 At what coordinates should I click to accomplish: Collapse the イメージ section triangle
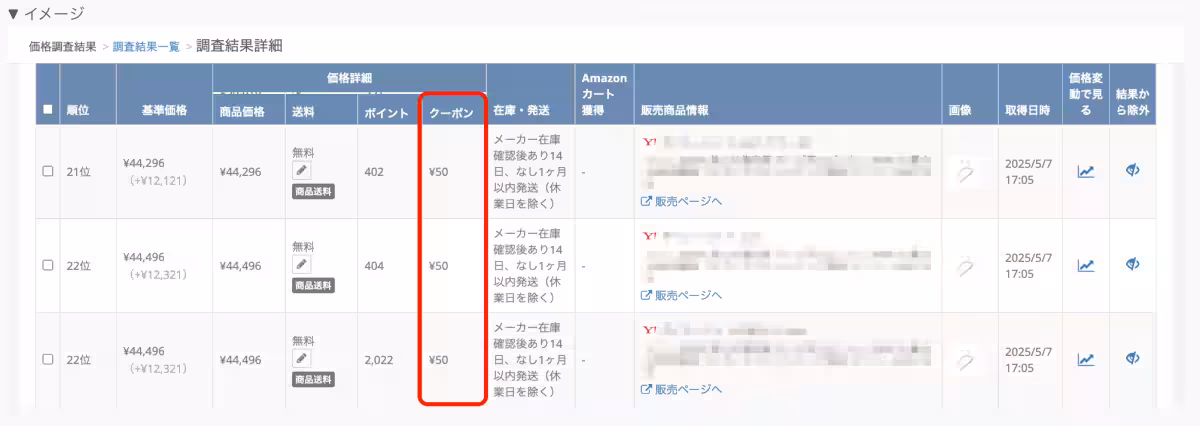tap(12, 14)
